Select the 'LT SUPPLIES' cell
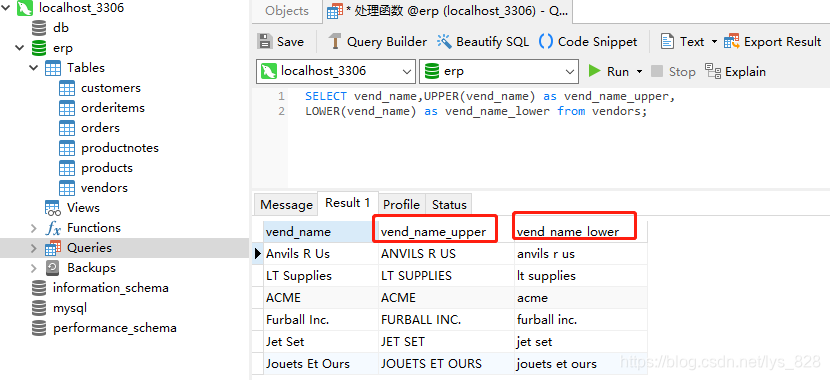This screenshot has height=380, width=830. (x=446, y=276)
